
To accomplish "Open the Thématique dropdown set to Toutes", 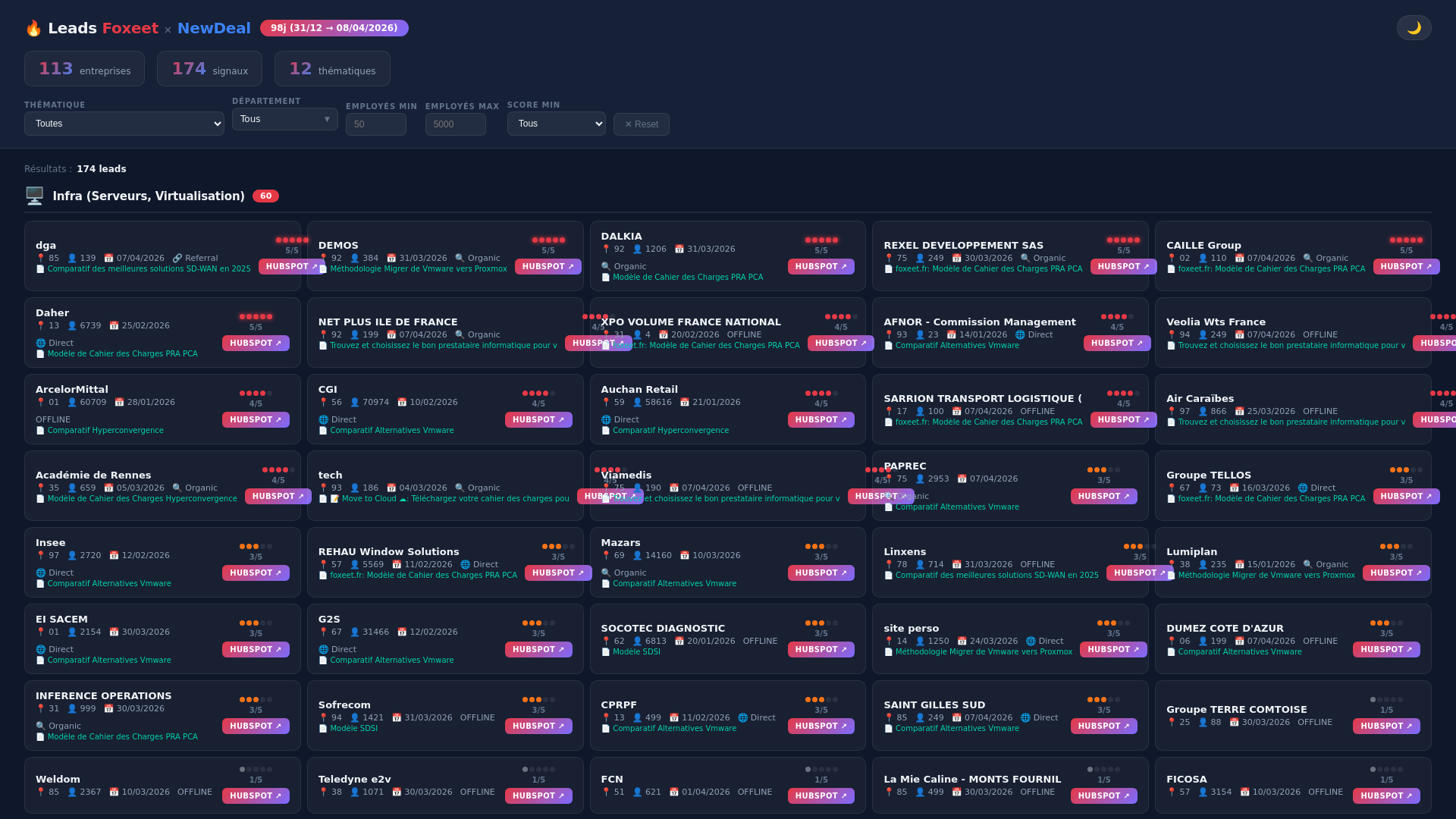I will click(x=124, y=124).
